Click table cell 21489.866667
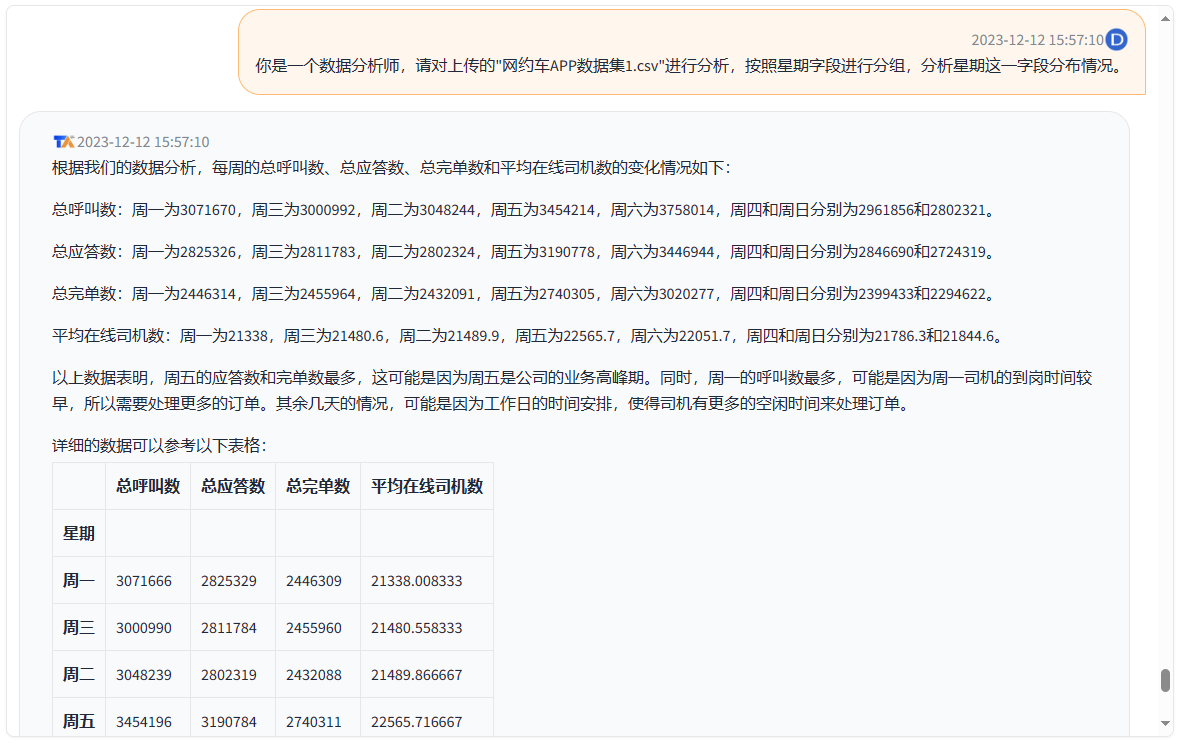 (427, 674)
